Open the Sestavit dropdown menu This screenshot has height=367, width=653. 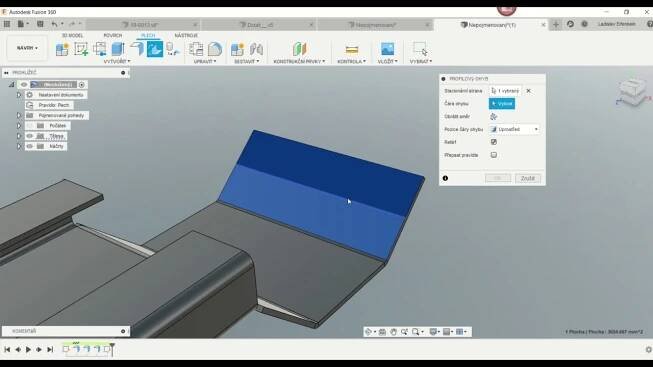tap(247, 61)
